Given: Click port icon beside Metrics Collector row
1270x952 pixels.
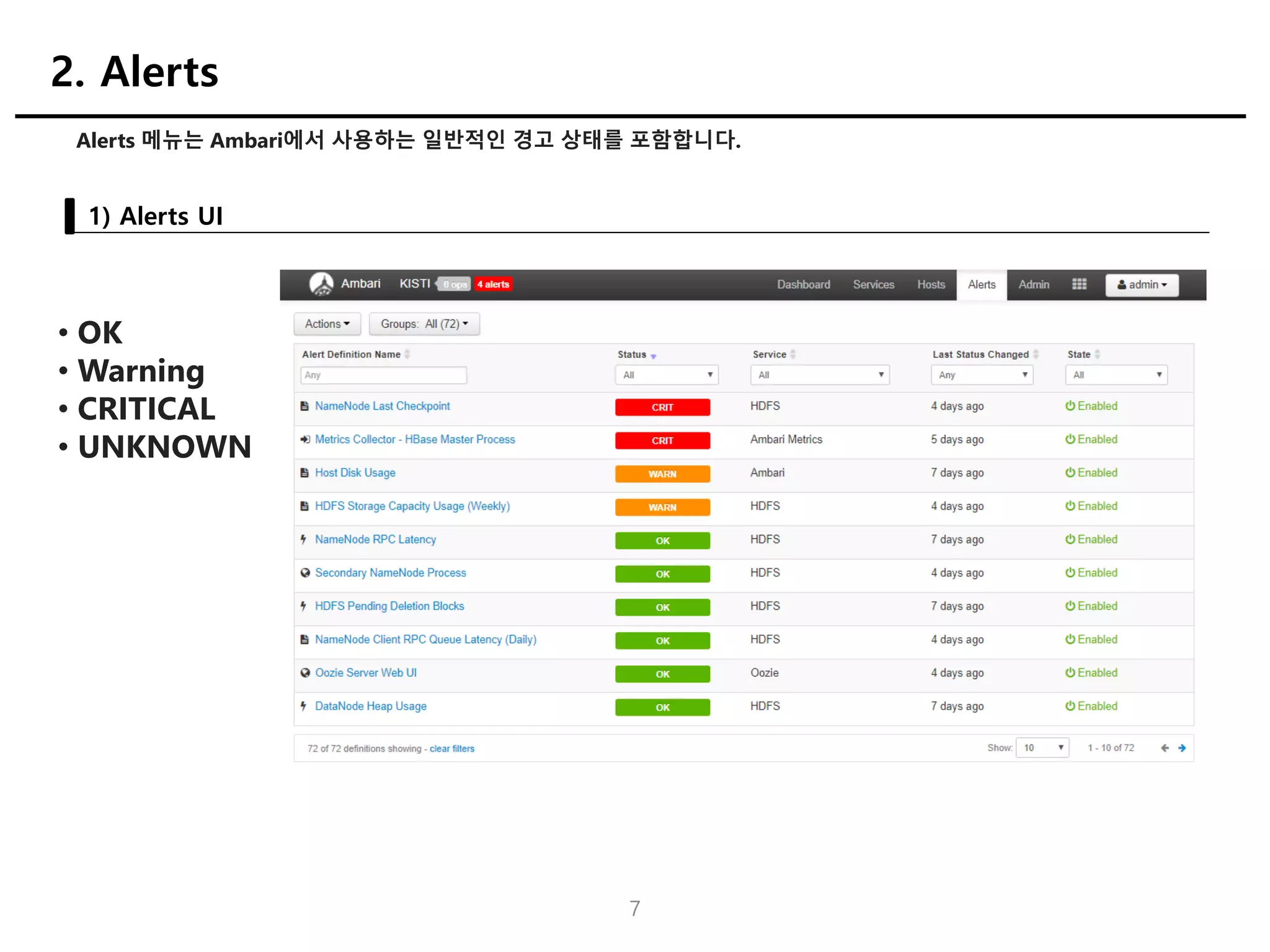Looking at the screenshot, I should (304, 439).
